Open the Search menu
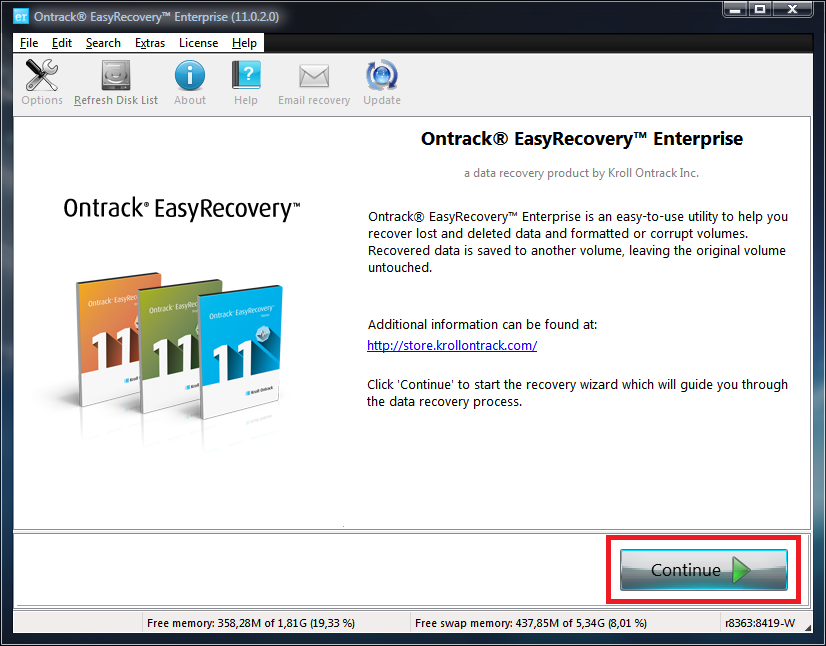 pos(102,43)
